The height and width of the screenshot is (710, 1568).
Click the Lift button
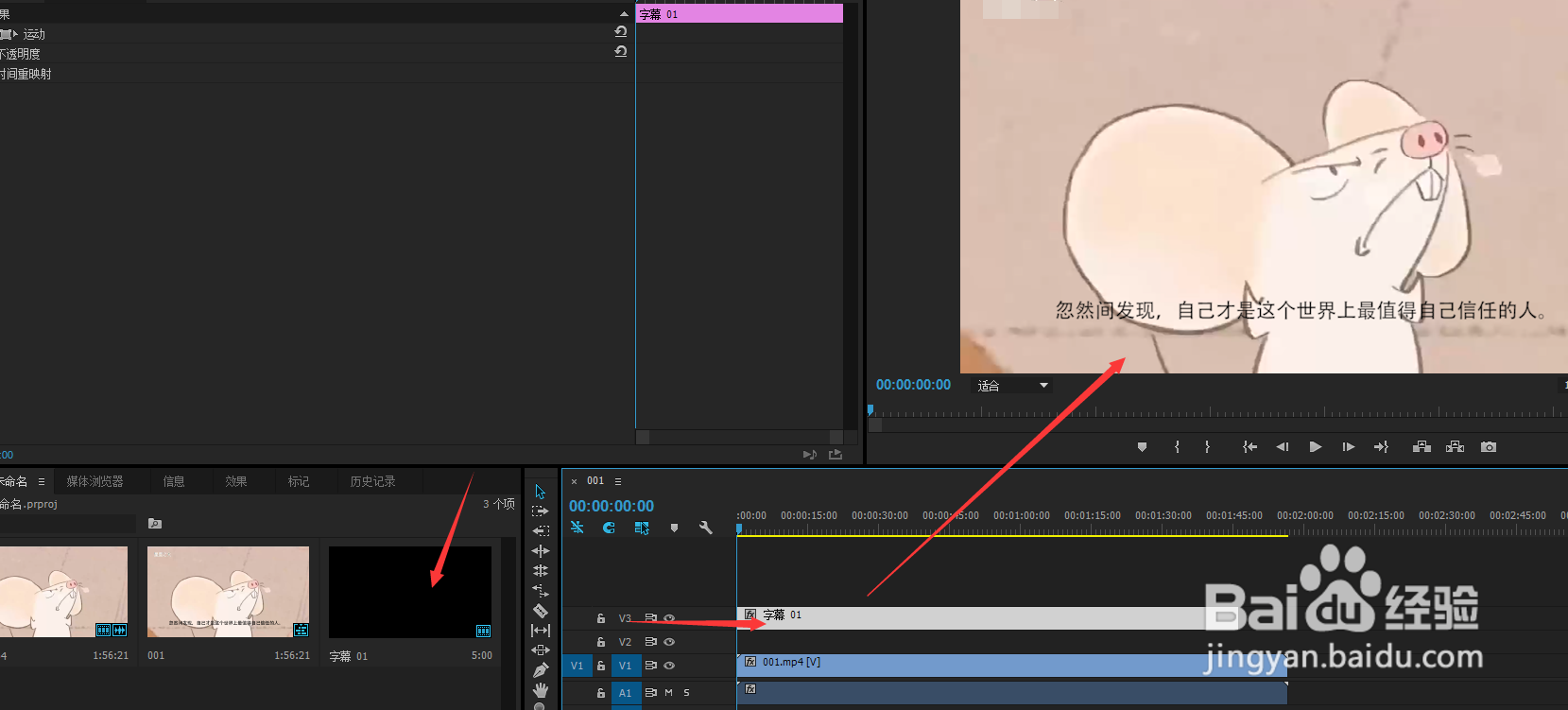[1422, 447]
